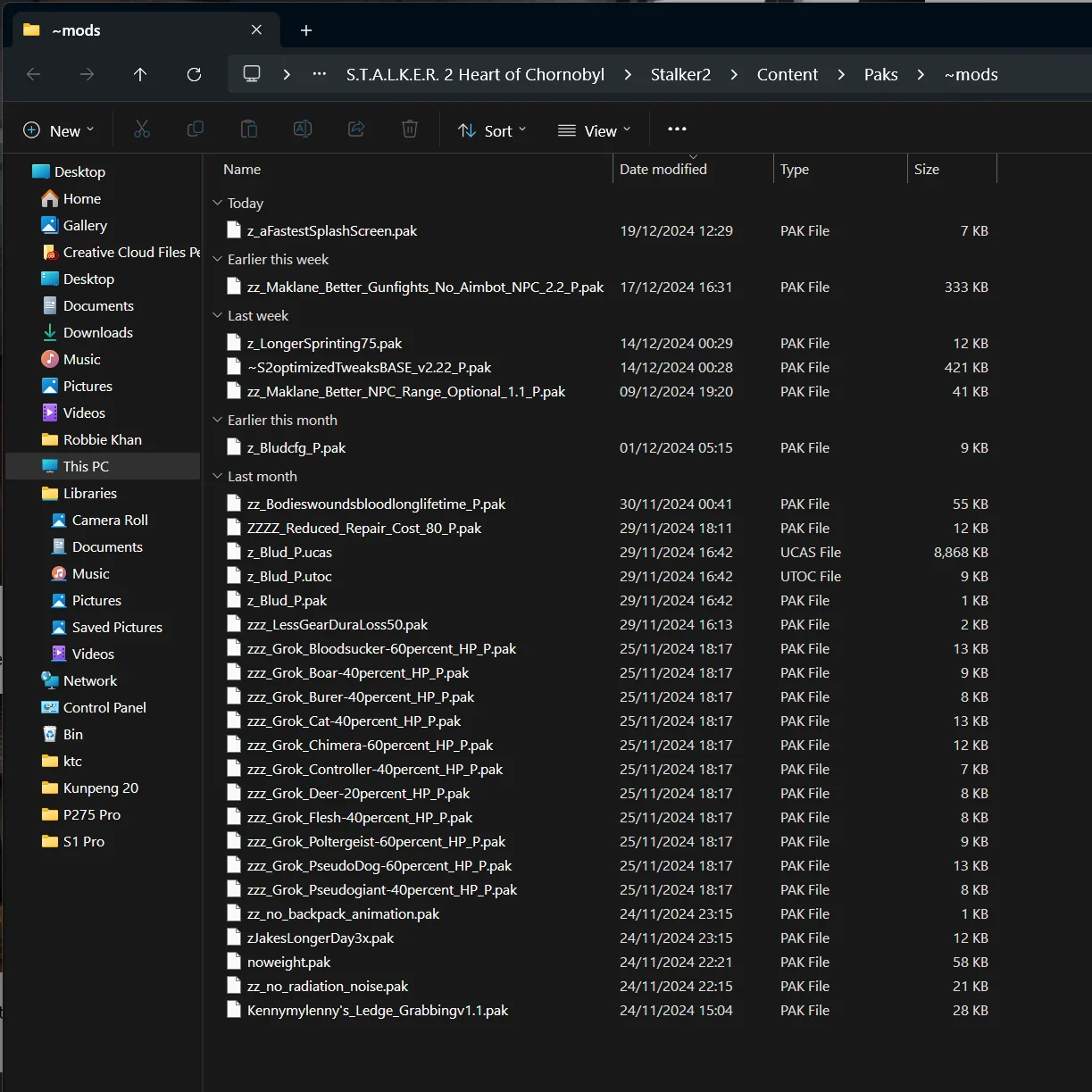Expand hidden breadcrumb path ellipsis

319,74
